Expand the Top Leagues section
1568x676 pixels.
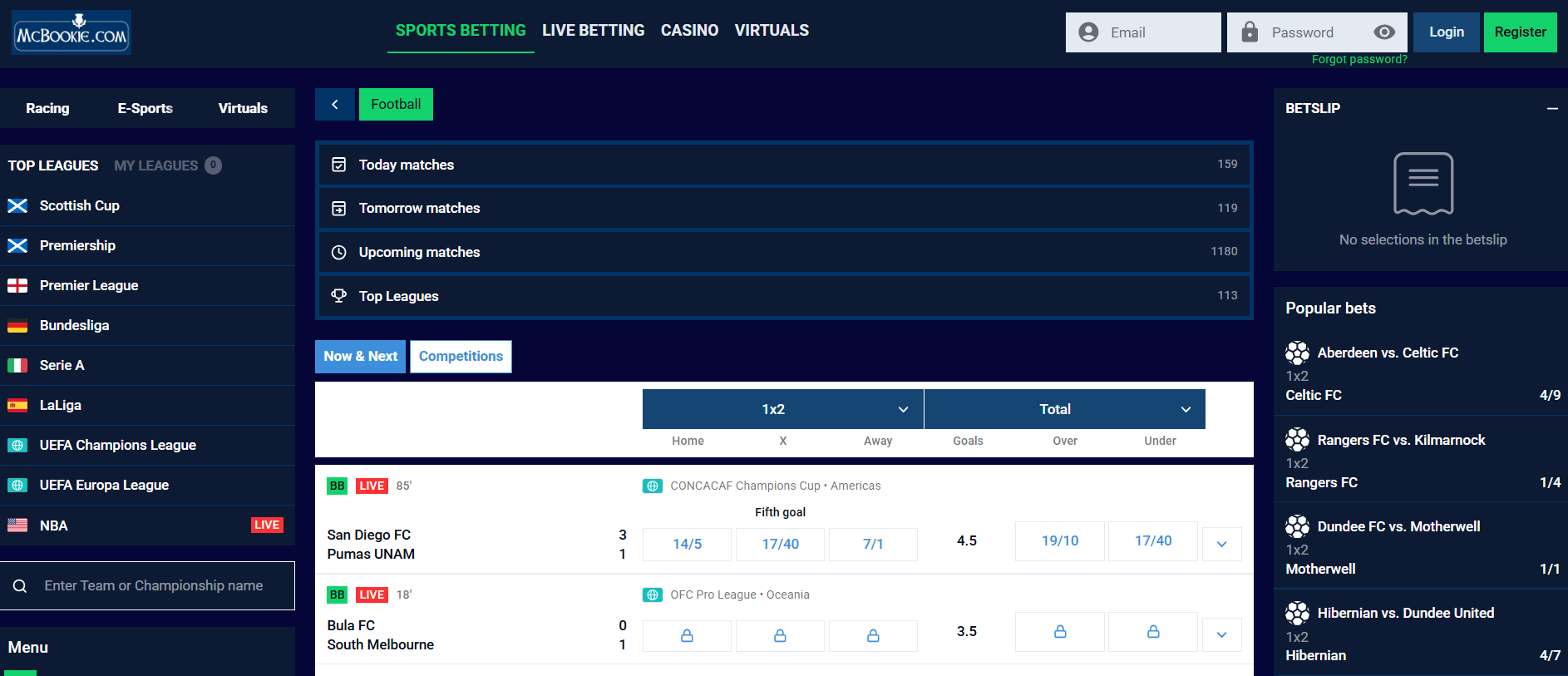(784, 295)
